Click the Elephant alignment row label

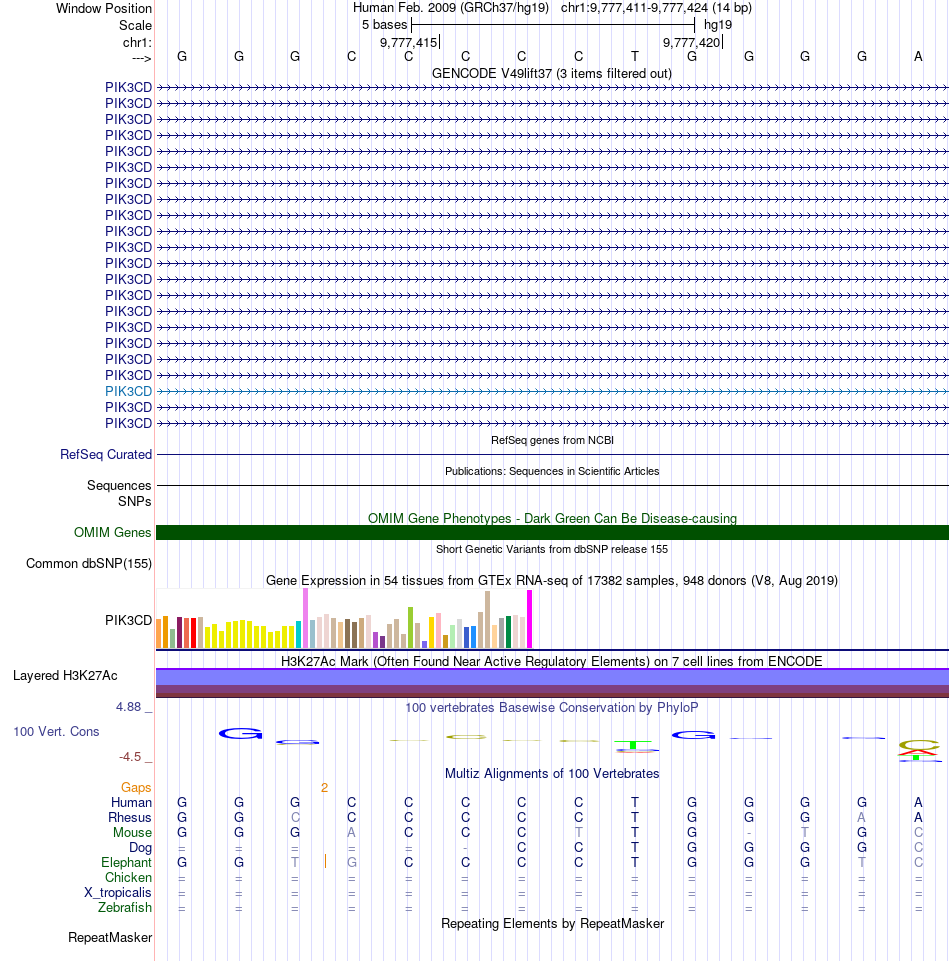click(126, 862)
